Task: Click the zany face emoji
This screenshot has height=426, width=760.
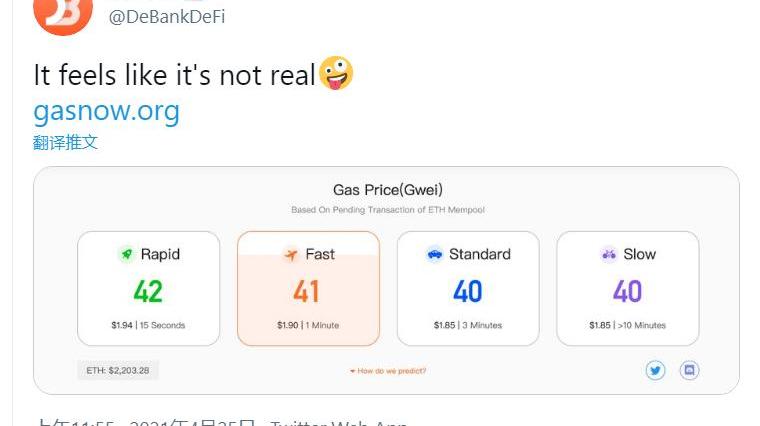Action: coord(336,74)
